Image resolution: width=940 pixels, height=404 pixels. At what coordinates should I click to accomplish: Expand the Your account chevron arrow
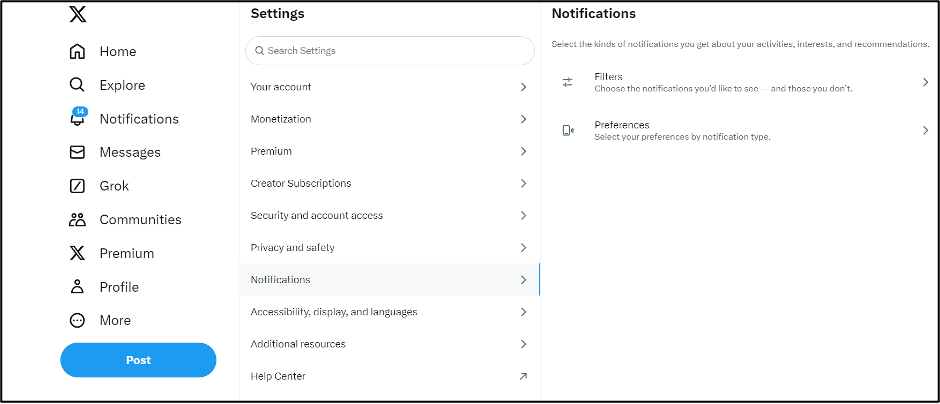(523, 87)
